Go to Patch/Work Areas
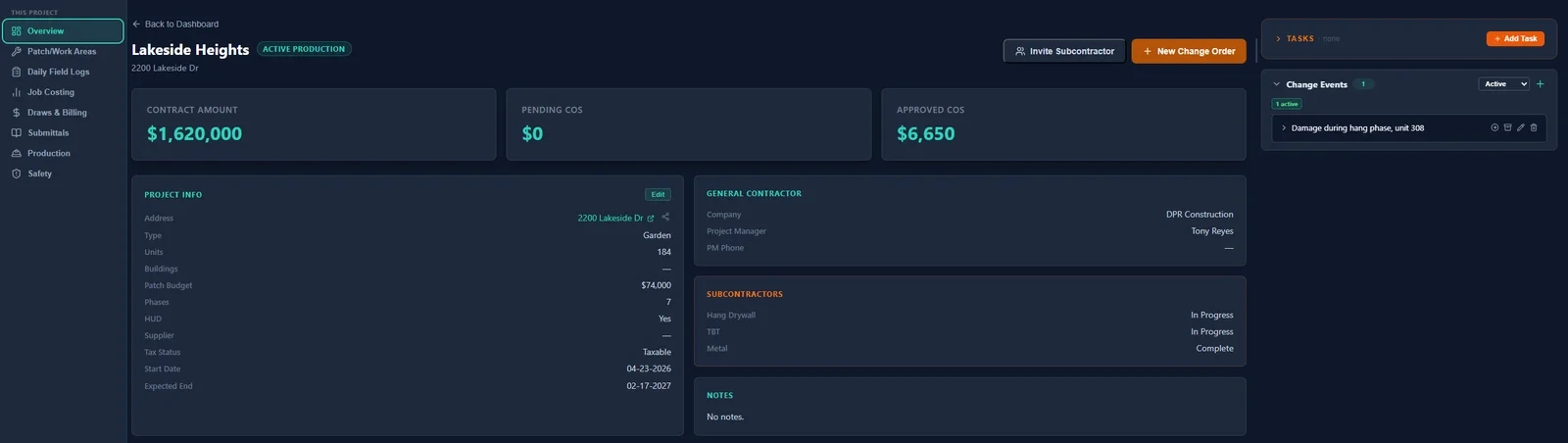 (63, 51)
